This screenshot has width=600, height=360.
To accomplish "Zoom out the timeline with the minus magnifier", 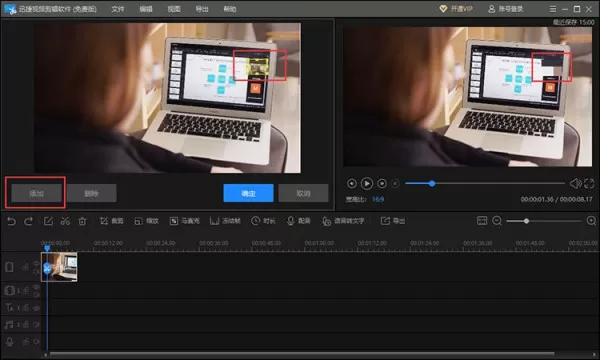I will [497, 221].
